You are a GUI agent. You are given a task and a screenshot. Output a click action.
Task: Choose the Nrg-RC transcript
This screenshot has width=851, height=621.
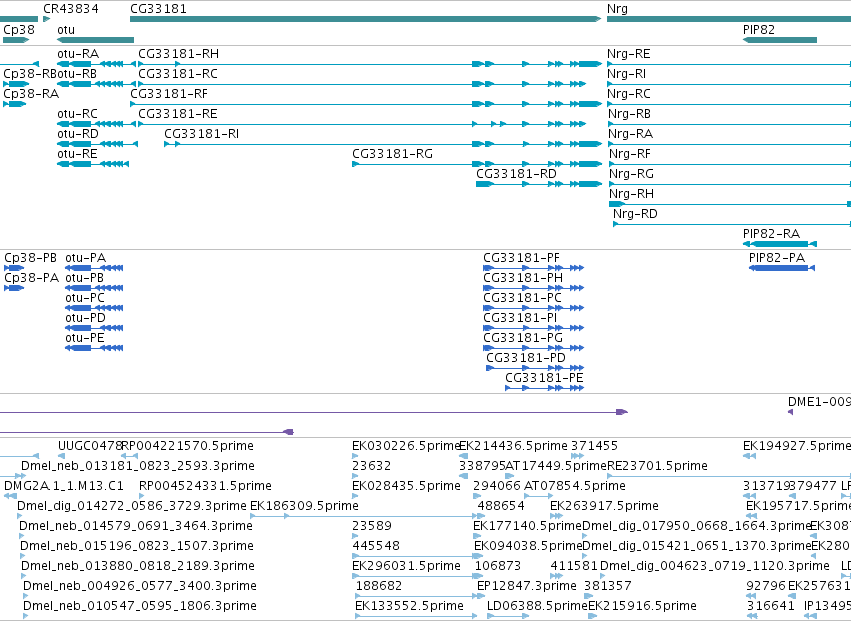click(628, 94)
